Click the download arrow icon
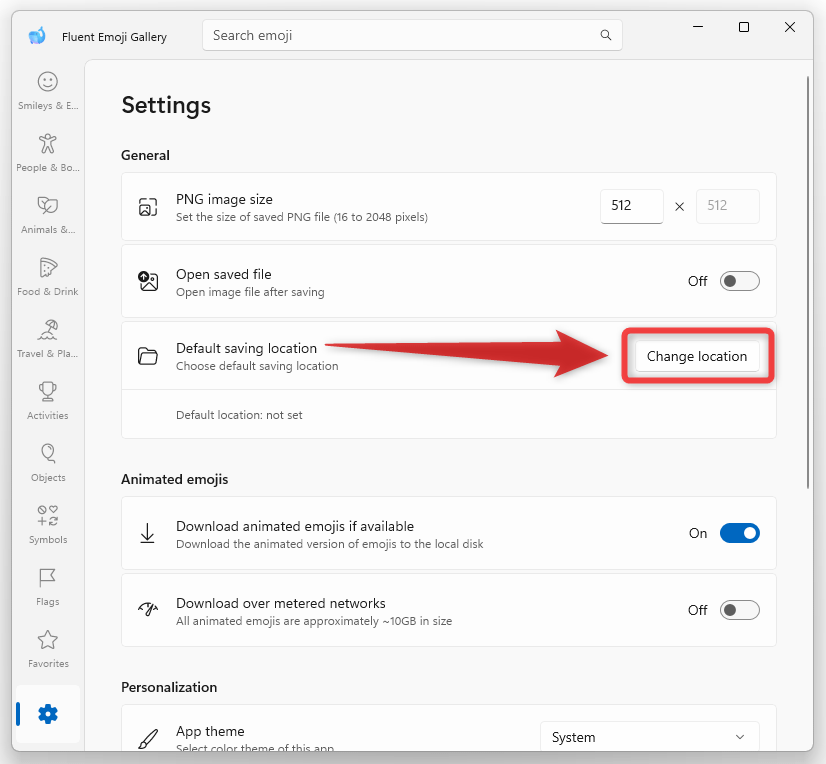The height and width of the screenshot is (764, 826). pyautogui.click(x=148, y=533)
